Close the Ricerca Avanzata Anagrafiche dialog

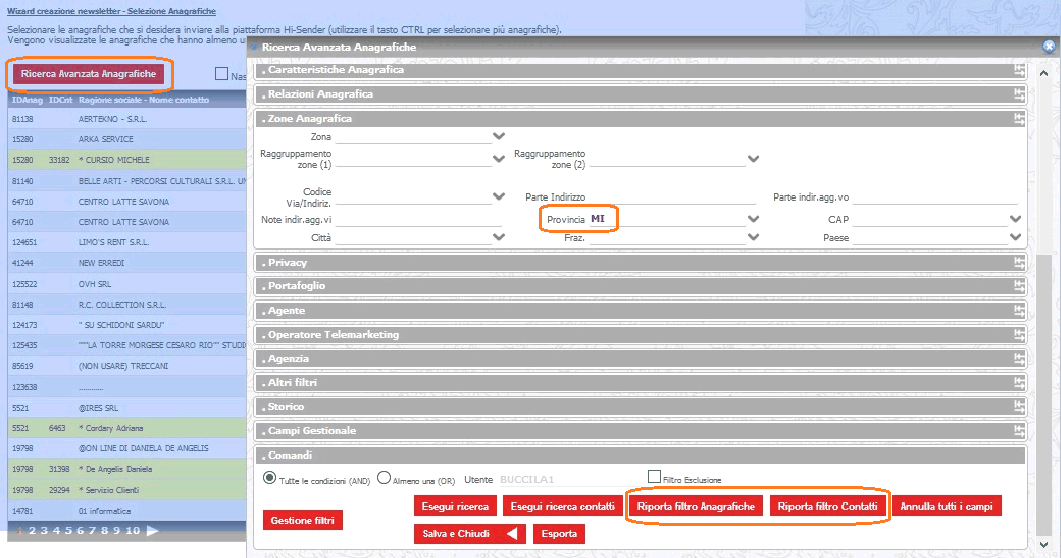1049,46
